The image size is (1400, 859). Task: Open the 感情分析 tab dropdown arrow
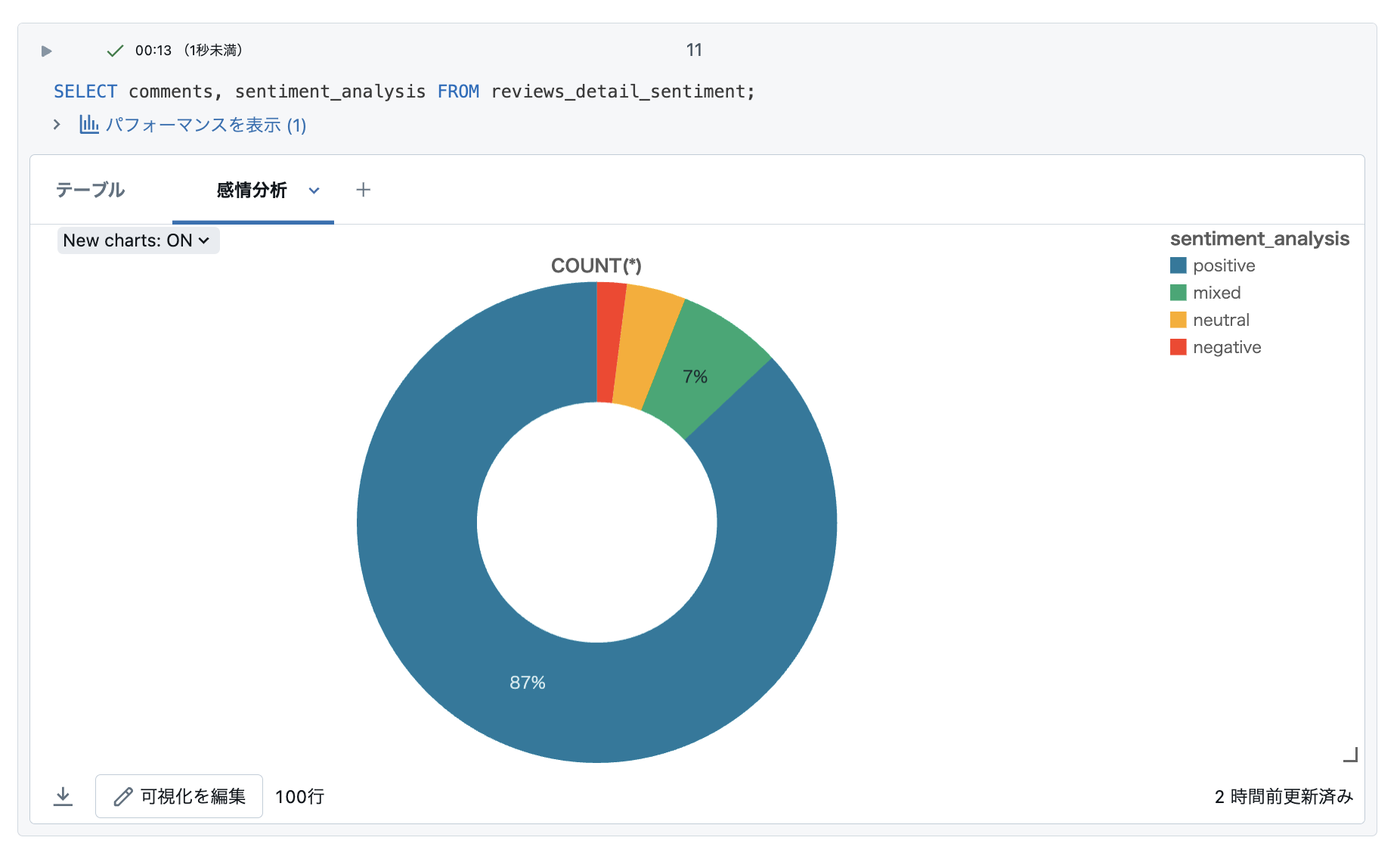314,191
